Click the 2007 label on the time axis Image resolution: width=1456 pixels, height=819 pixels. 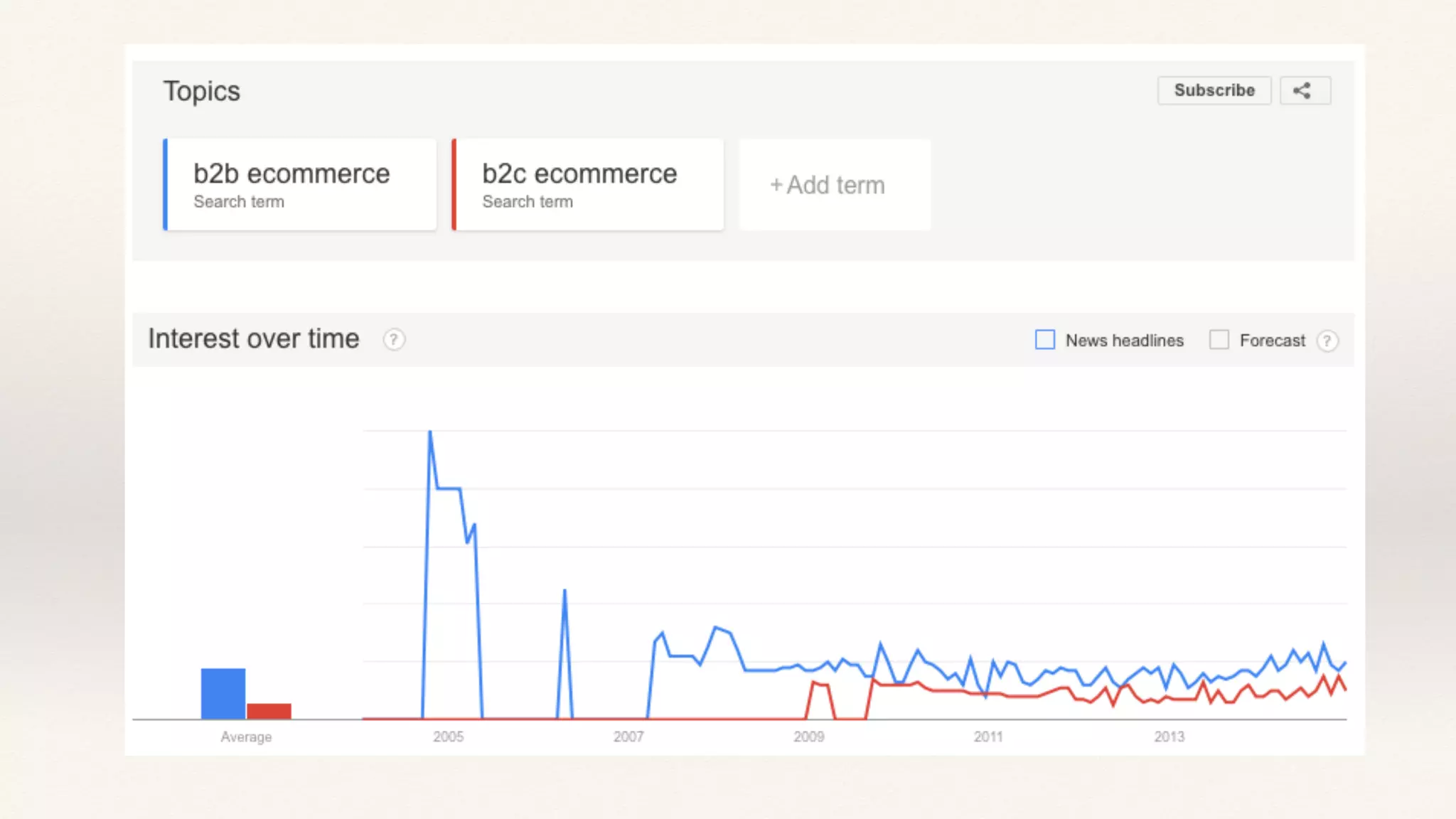628,737
